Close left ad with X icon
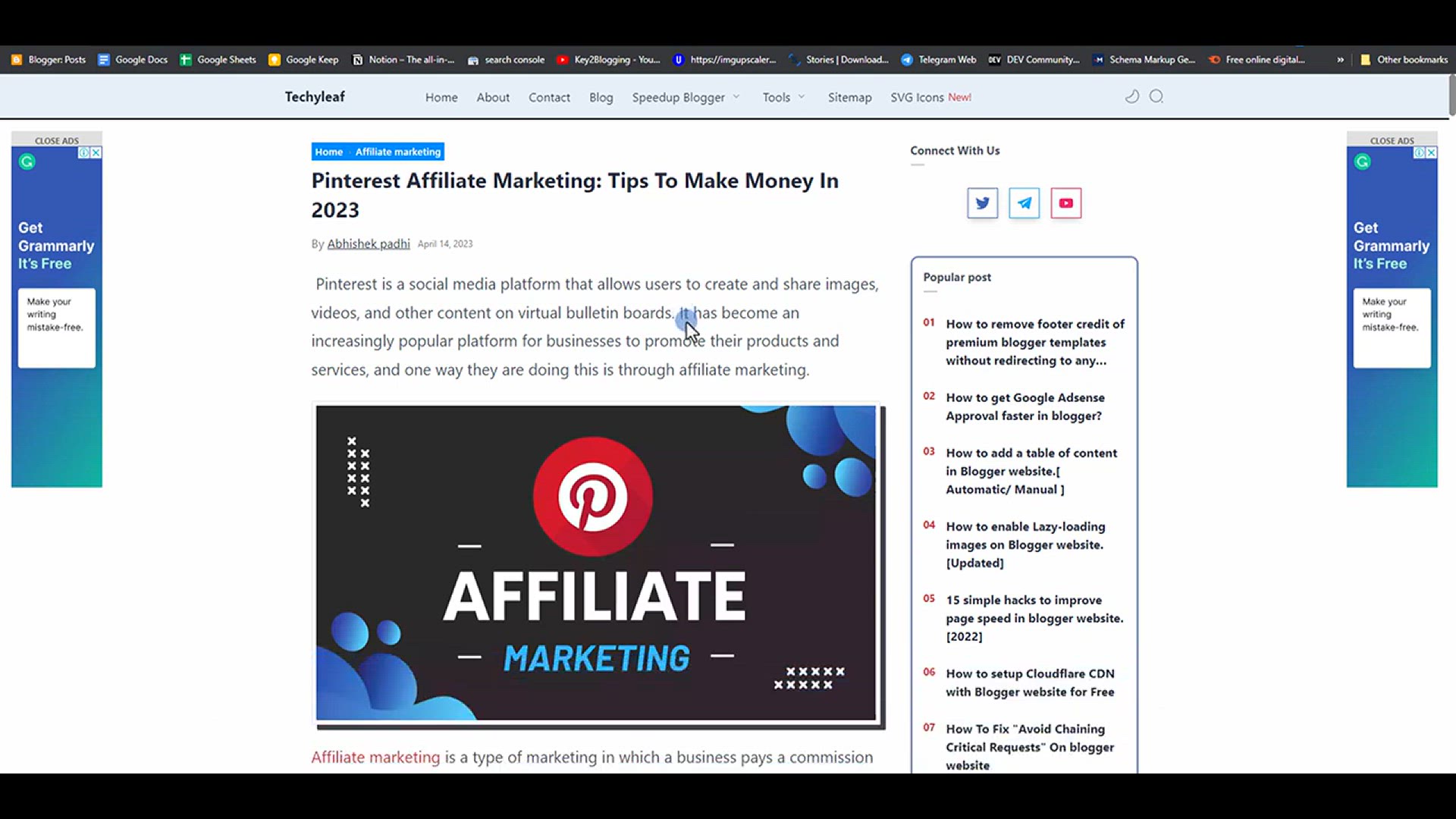 pos(96,152)
